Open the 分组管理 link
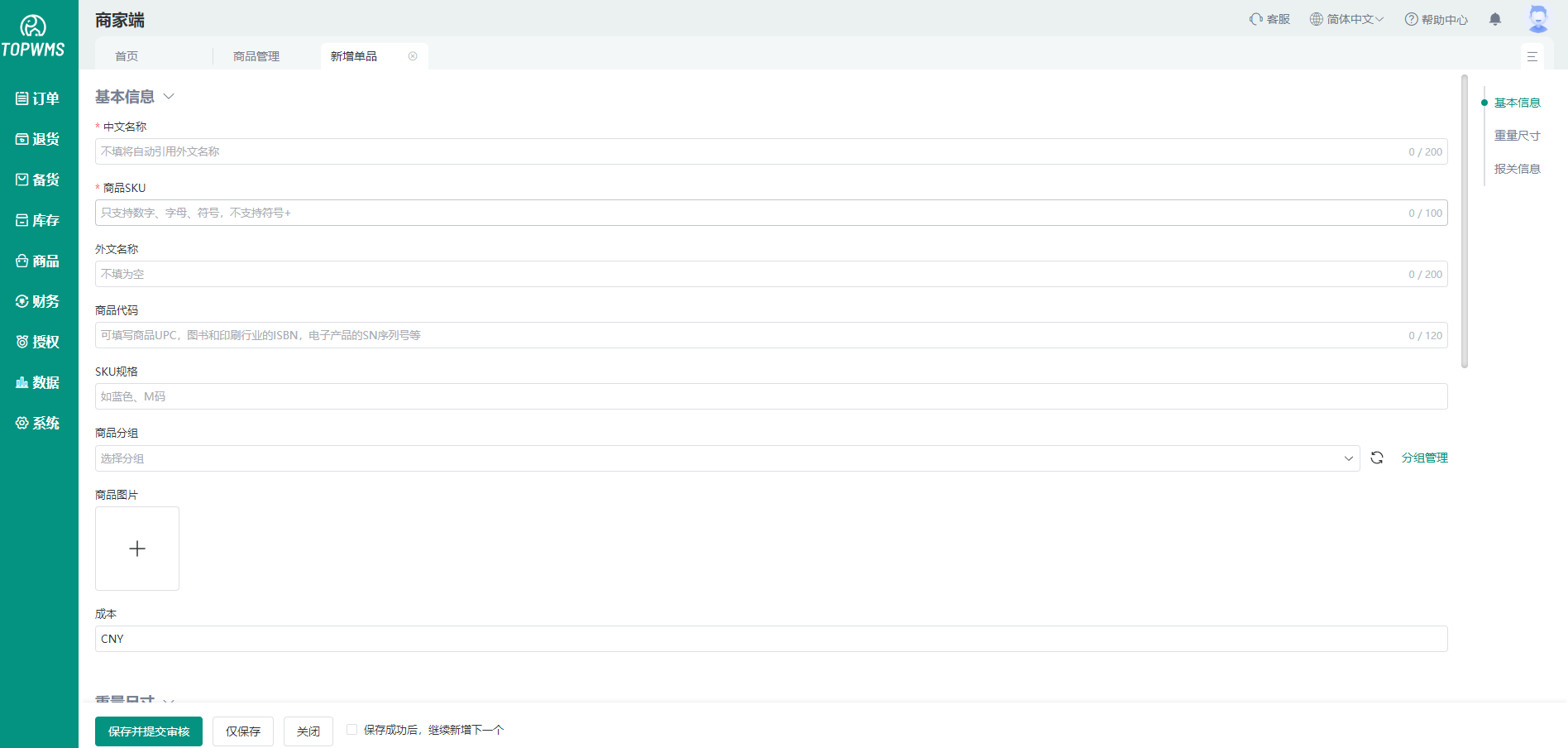 [x=1424, y=458]
